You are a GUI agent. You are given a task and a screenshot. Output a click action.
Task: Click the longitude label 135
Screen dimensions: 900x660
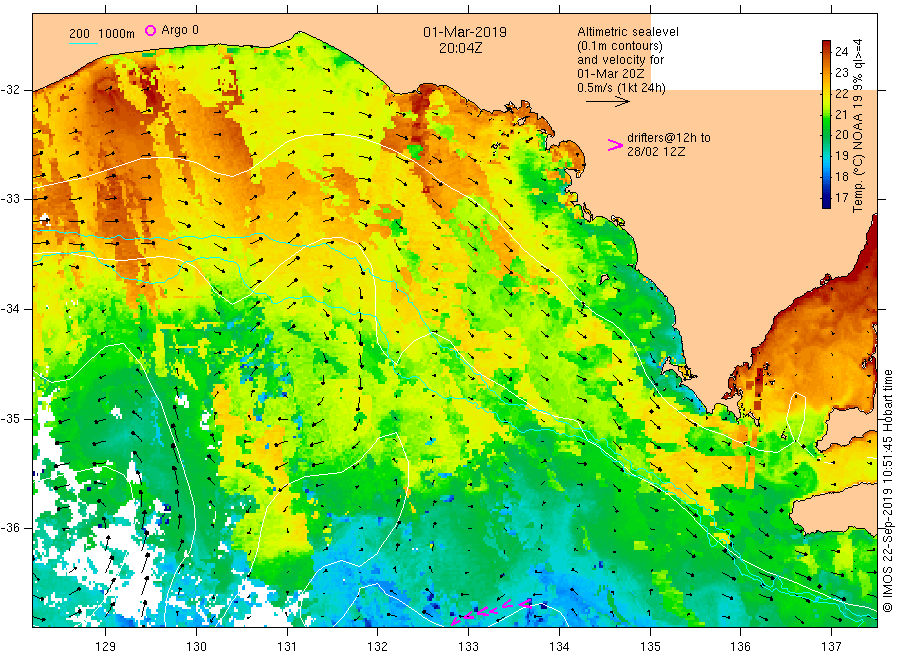650,647
